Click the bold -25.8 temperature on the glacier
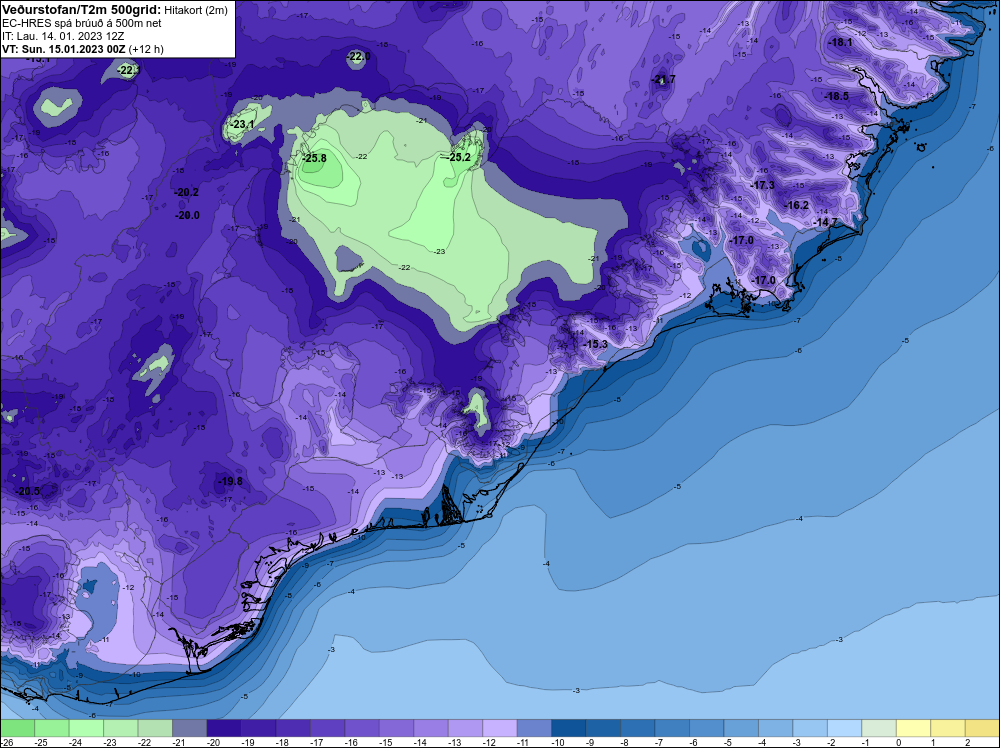 [x=315, y=158]
